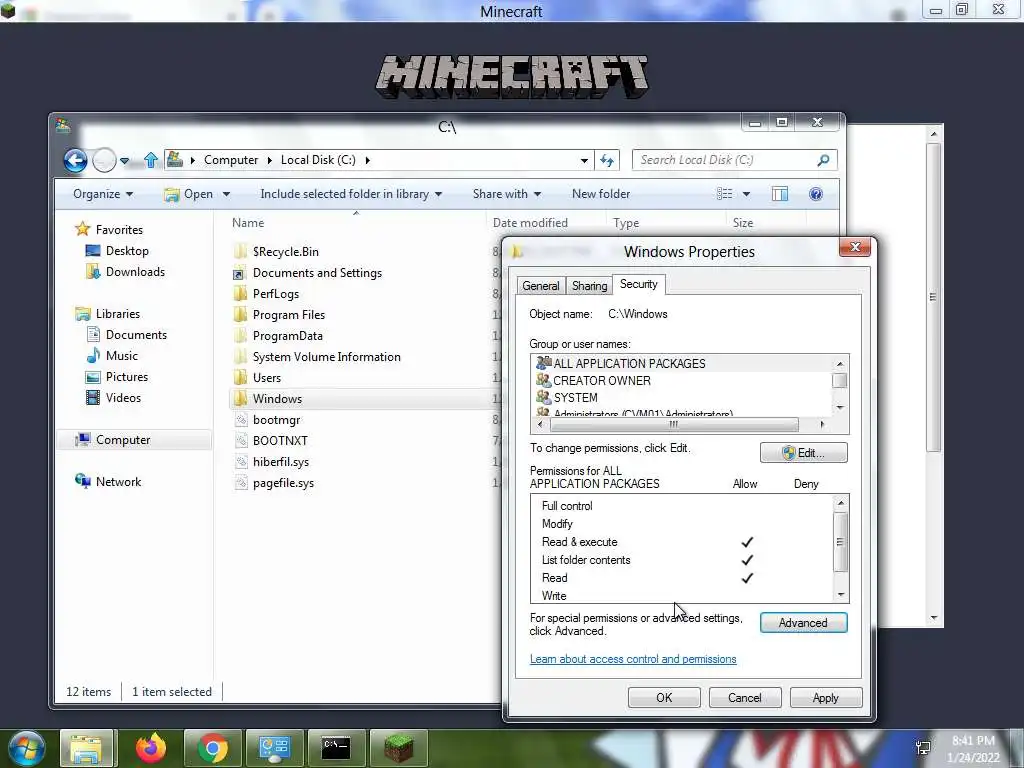Change view with the views icon
This screenshot has width=1024, height=768.
[724, 194]
